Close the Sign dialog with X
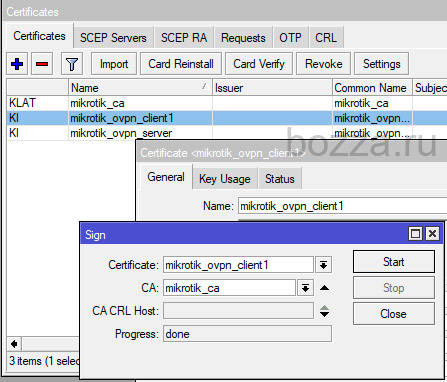The image size is (447, 382). tap(433, 234)
